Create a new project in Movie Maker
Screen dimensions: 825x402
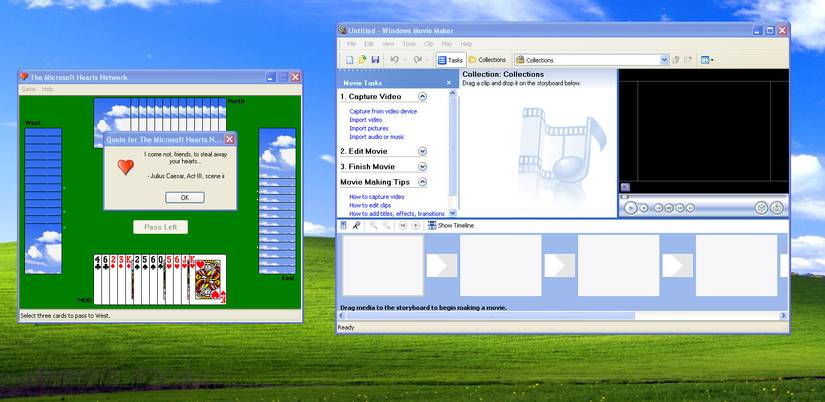pos(349,60)
